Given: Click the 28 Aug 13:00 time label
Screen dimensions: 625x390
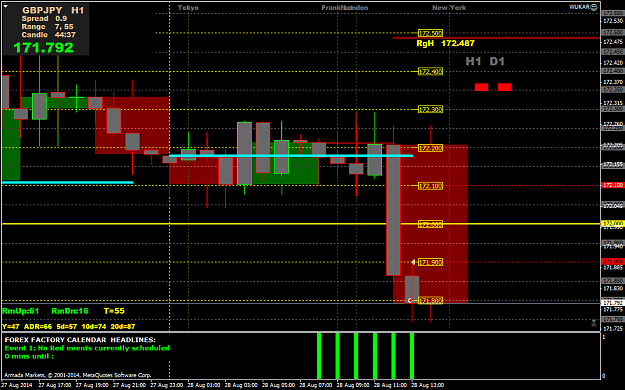Looking at the screenshot, I should tap(428, 385).
